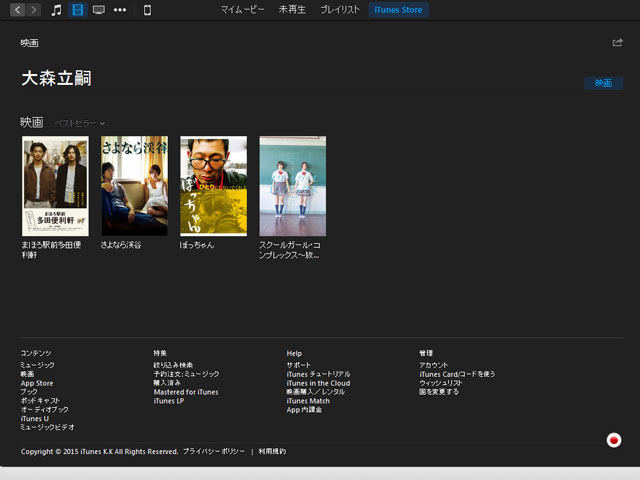Viewport: 640px width, 480px height.
Task: Open the ミュージック footer link
Action: (x=38, y=365)
